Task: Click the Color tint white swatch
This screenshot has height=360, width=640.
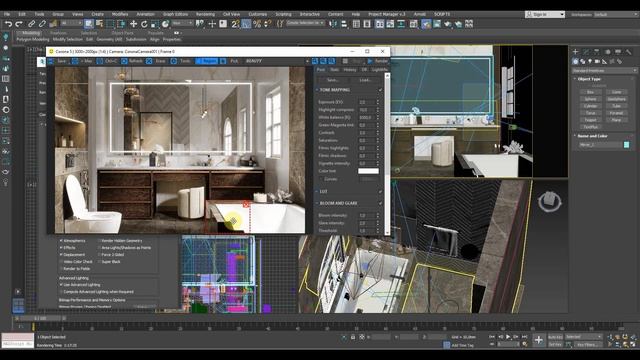Action: pyautogui.click(x=368, y=171)
